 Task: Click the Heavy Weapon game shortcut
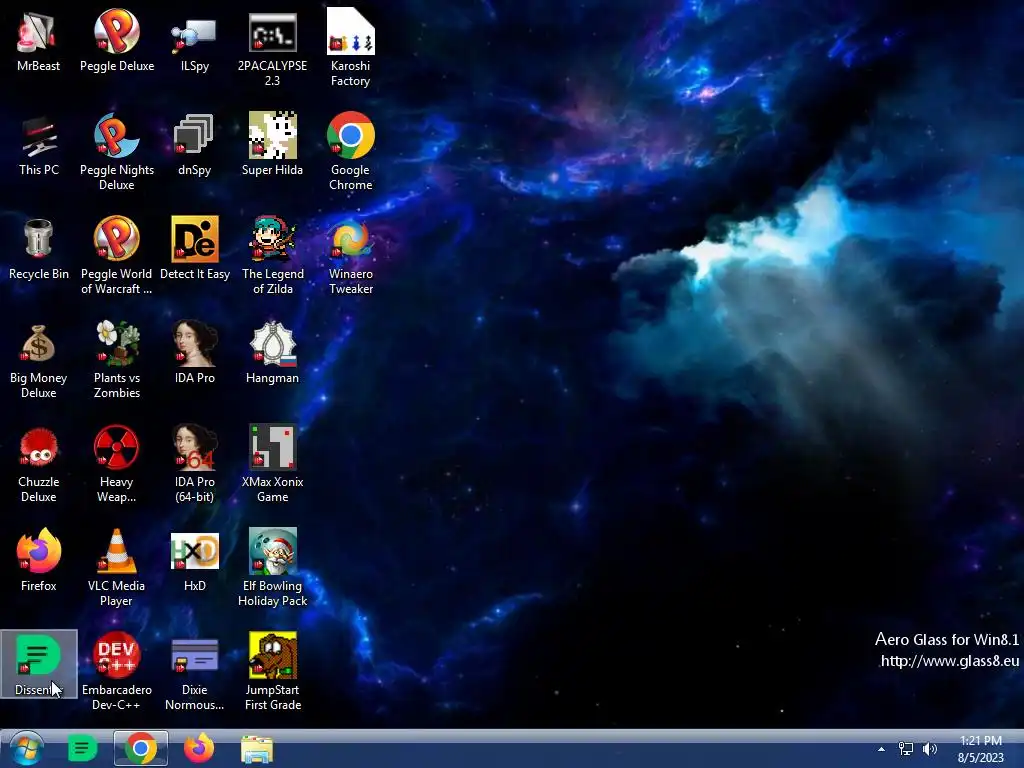coord(117,464)
